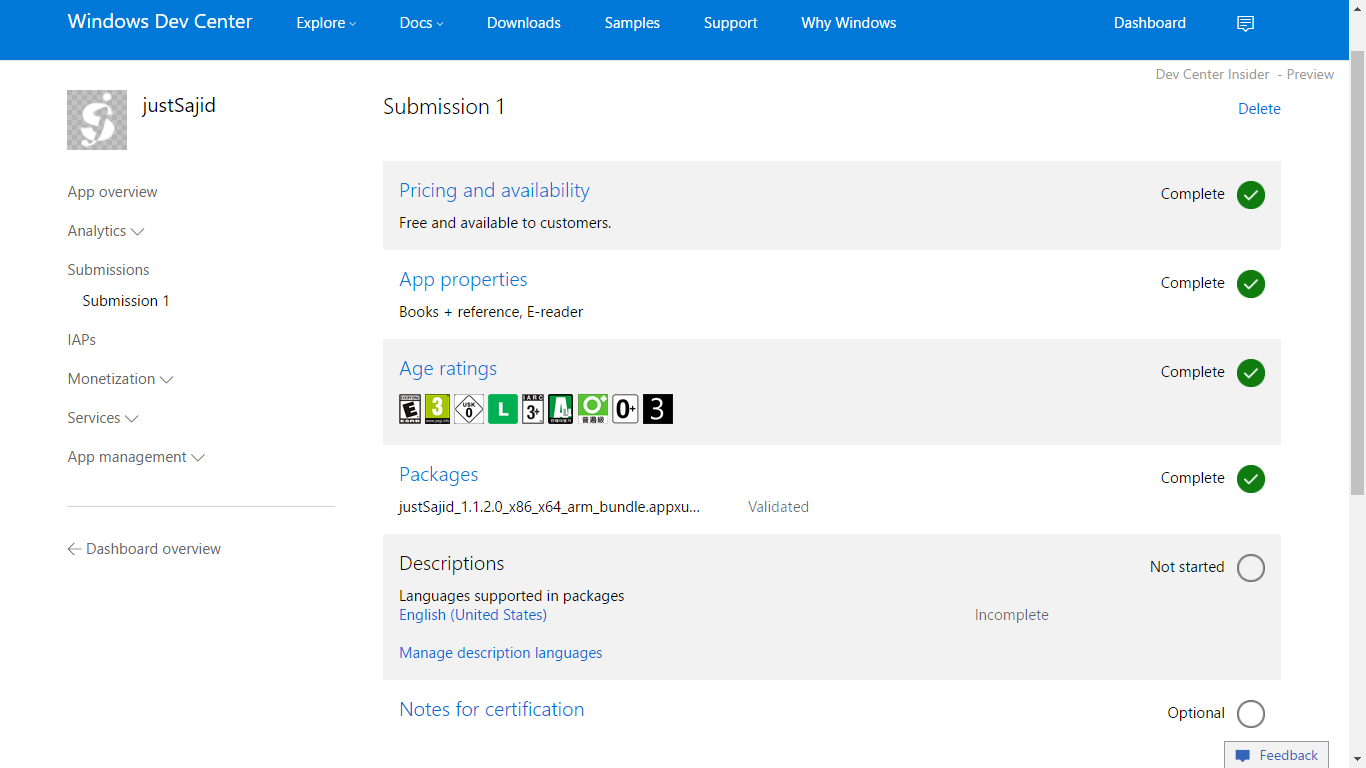Viewport: 1366px width, 768px height.
Task: Click the Windows Dev Center logo text
Action: (160, 21)
